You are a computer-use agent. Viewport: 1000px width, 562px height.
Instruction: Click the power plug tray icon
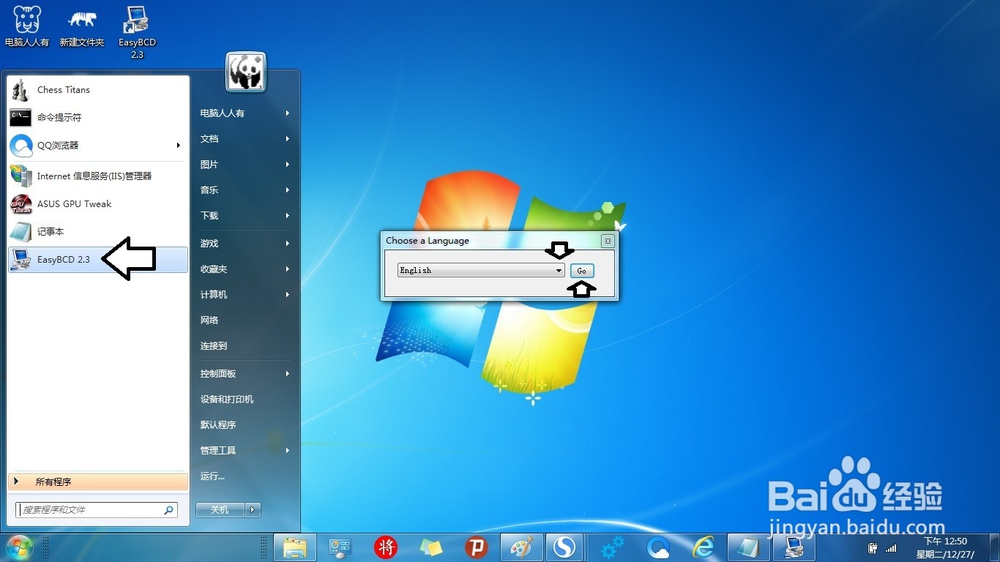pyautogui.click(x=872, y=548)
